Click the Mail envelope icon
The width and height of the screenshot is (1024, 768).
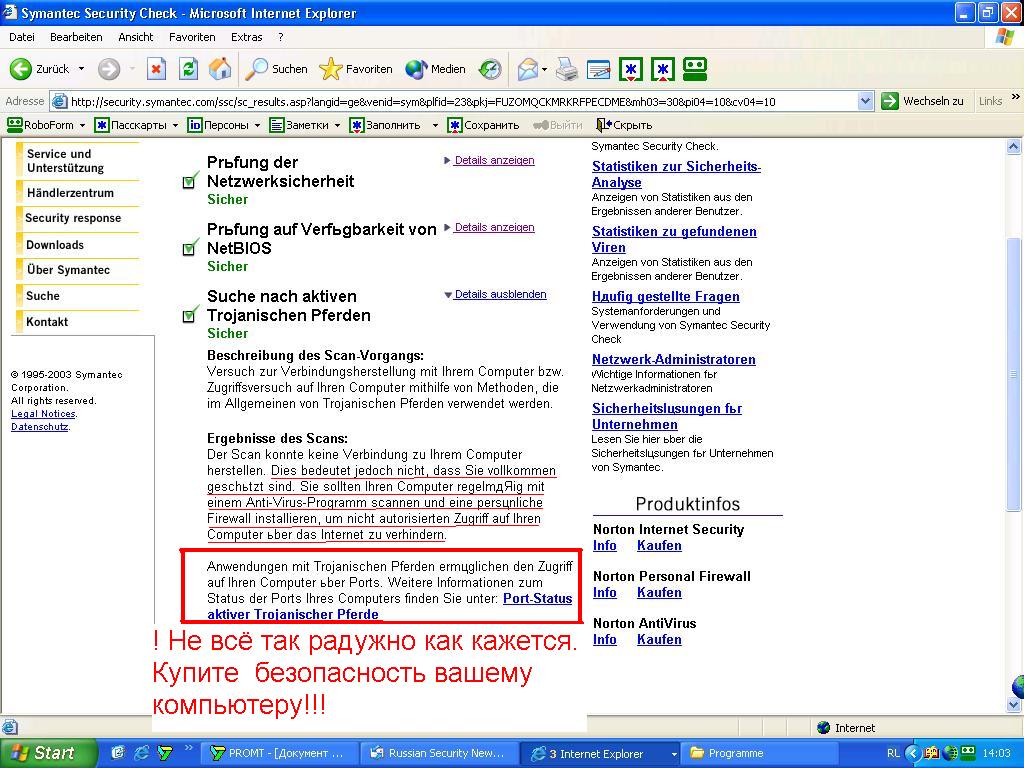pyautogui.click(x=528, y=69)
